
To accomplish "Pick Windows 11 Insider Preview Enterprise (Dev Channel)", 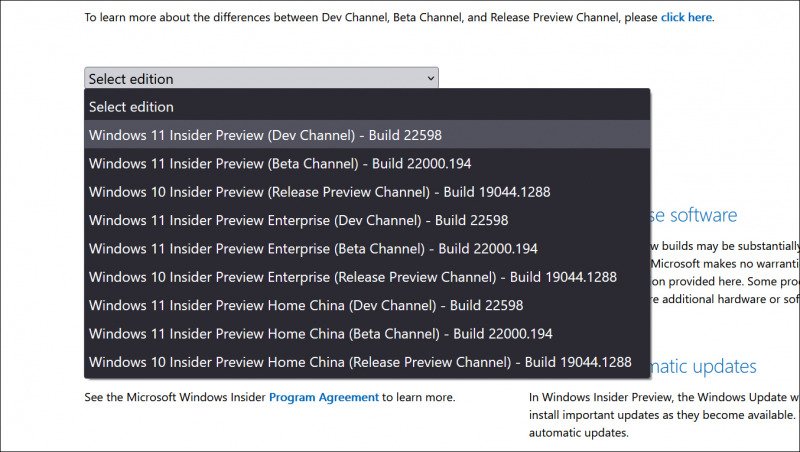I will [367, 220].
